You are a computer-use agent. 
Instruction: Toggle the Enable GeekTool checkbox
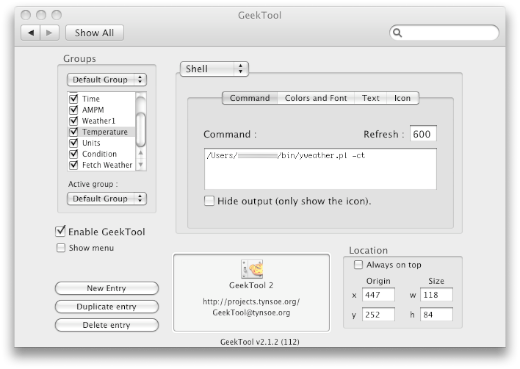(60, 231)
